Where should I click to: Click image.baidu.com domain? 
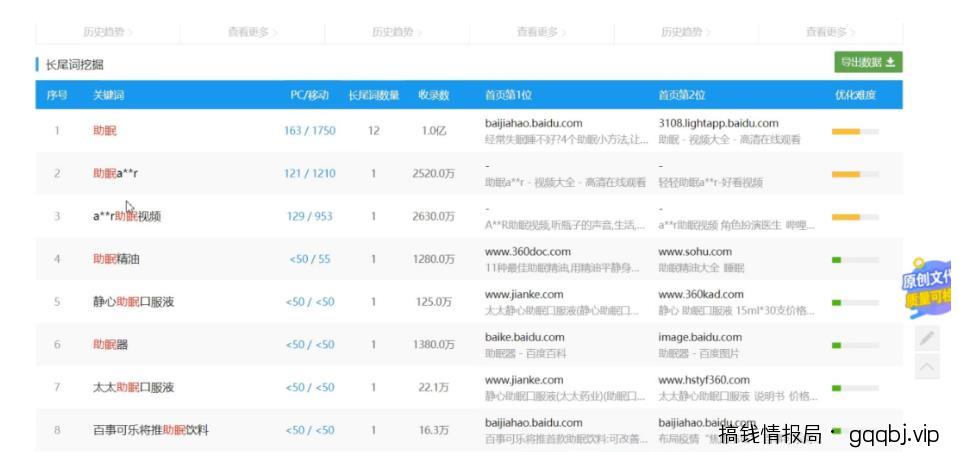700,337
